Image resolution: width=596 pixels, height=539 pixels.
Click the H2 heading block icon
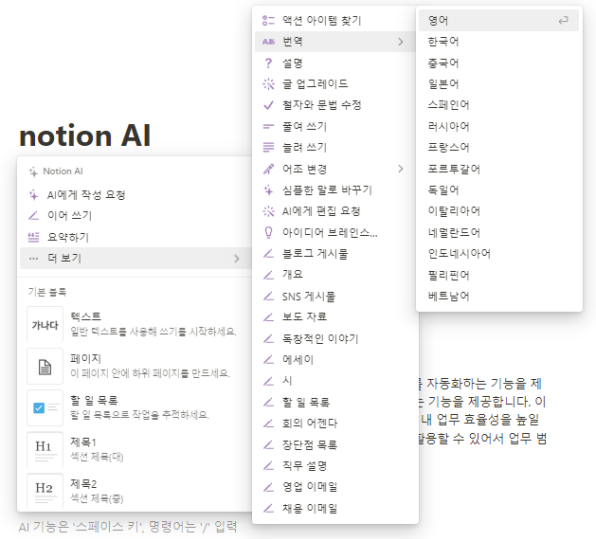tap(45, 492)
